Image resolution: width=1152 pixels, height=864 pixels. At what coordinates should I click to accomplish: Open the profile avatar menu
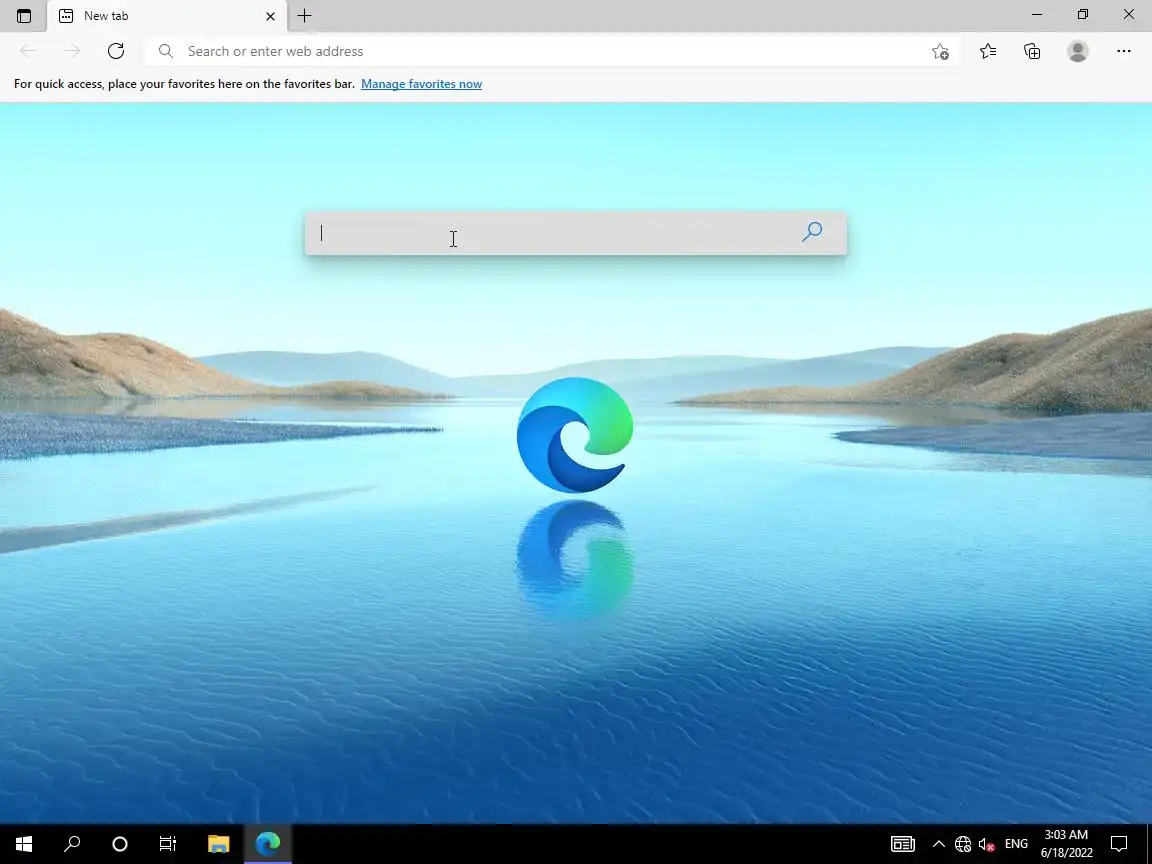pyautogui.click(x=1078, y=51)
